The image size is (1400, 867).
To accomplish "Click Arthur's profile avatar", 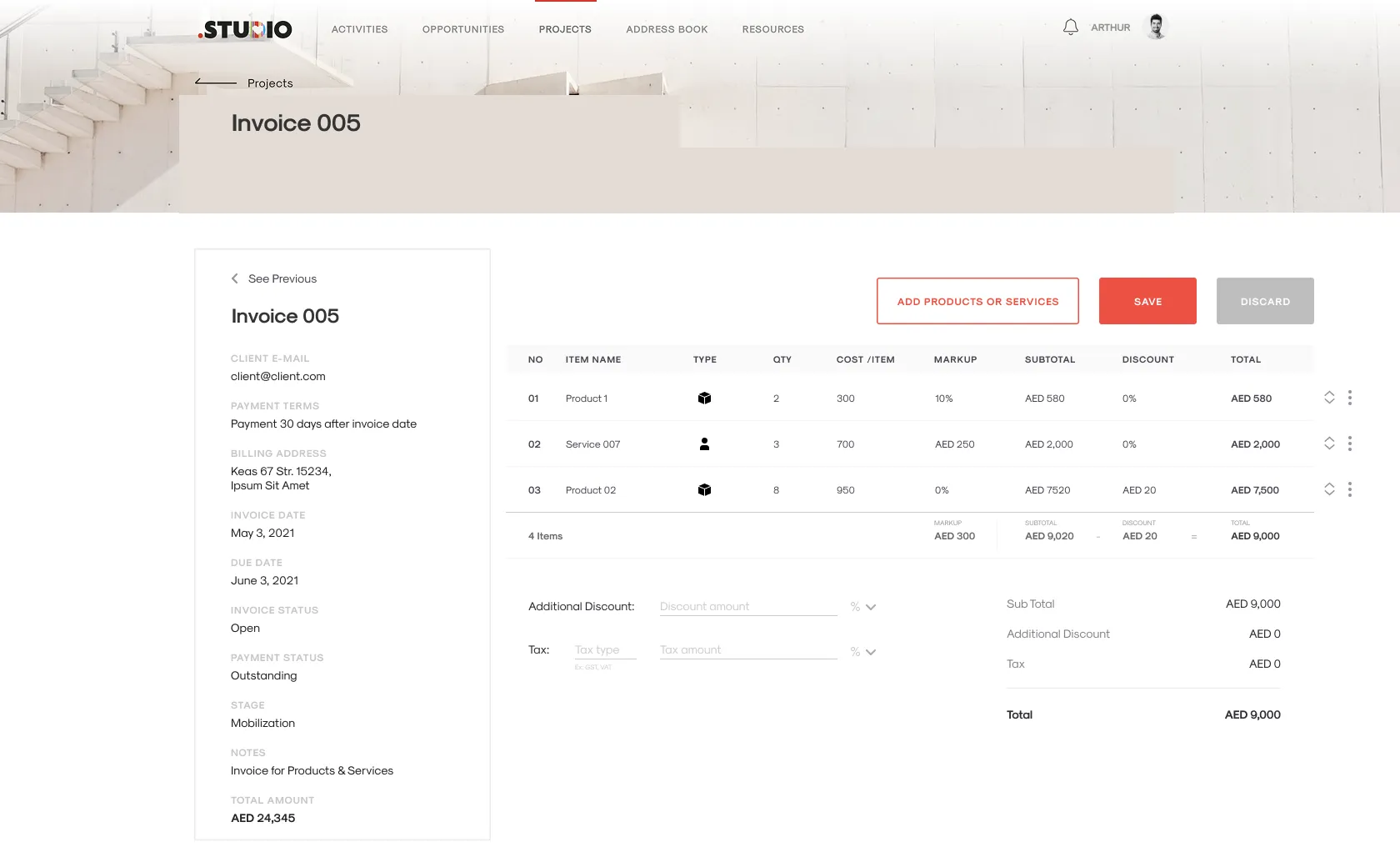I will (1156, 26).
